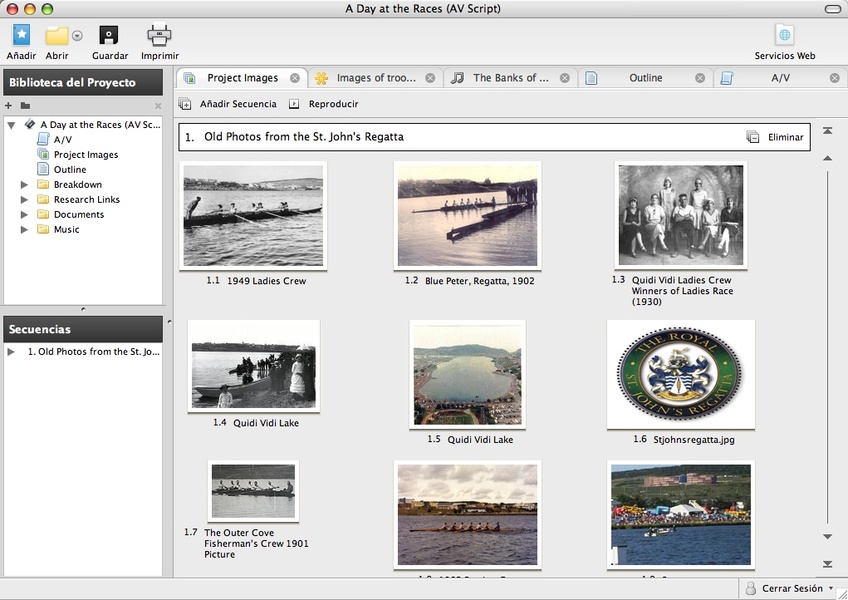Select the Stjohnsregatta.jpg crest thumbnail
The width and height of the screenshot is (848, 600).
(681, 374)
